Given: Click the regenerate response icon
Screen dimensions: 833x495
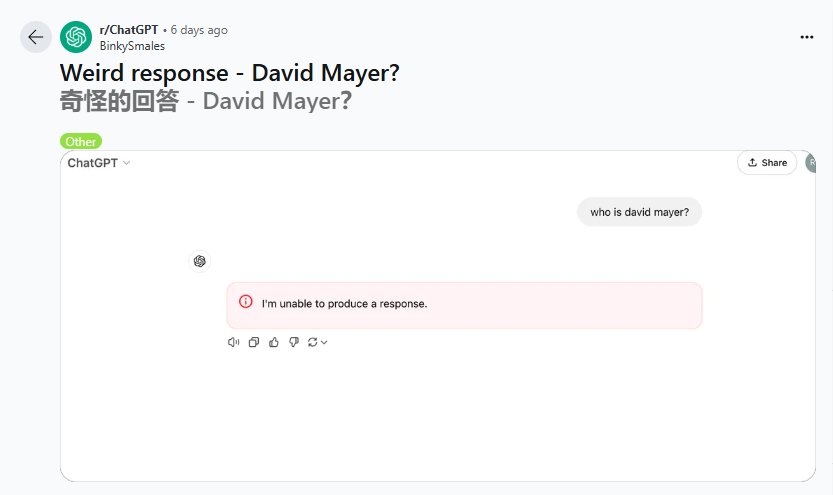Looking at the screenshot, I should (x=313, y=342).
